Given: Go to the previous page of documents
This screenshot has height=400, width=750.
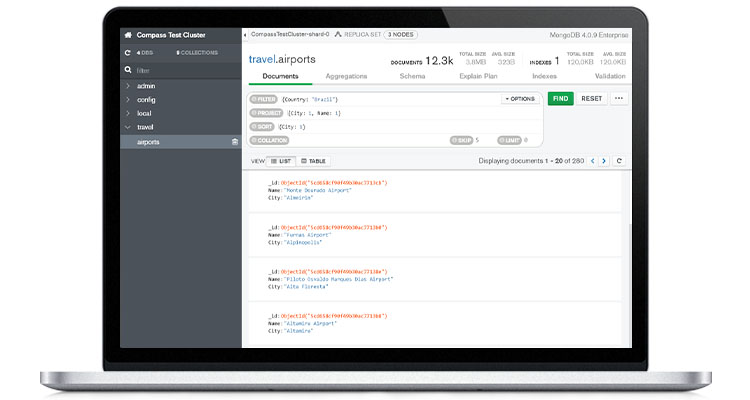Looking at the screenshot, I should click(x=593, y=161).
